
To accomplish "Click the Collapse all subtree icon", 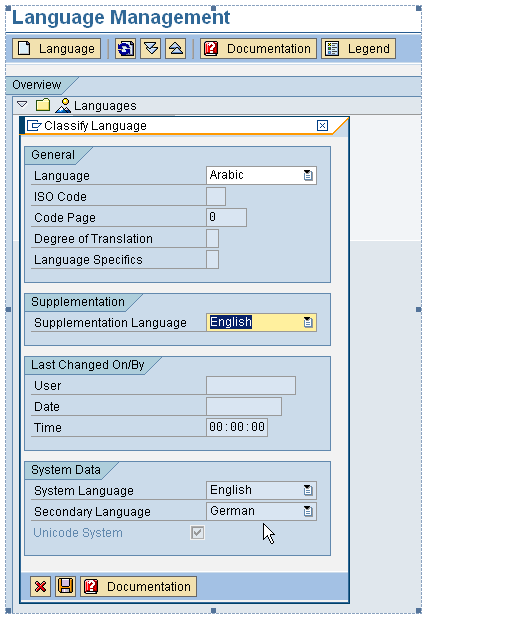I will point(176,49).
